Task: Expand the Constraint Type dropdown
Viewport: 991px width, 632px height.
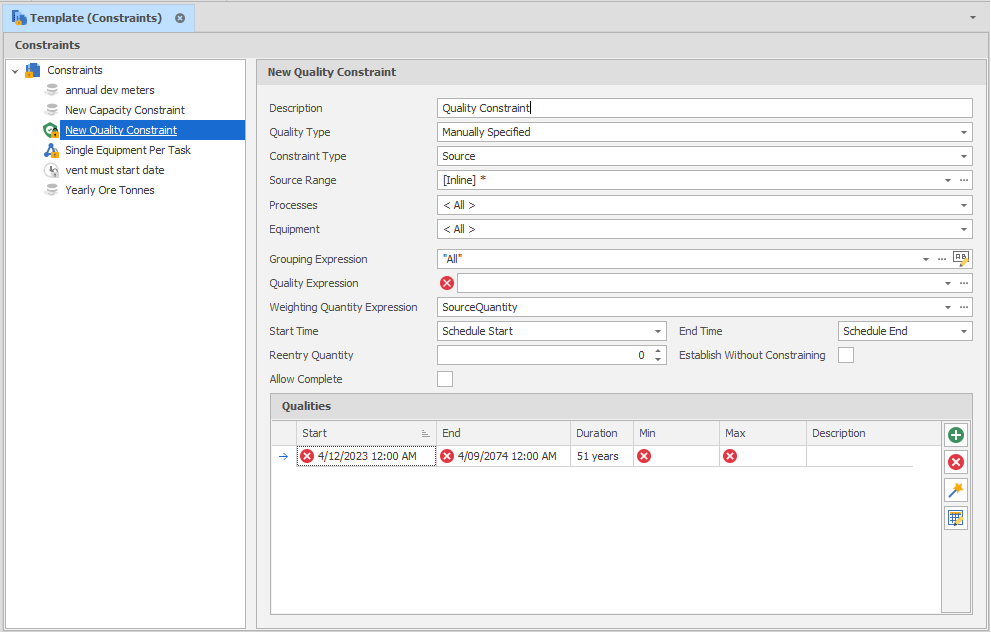Action: point(964,156)
